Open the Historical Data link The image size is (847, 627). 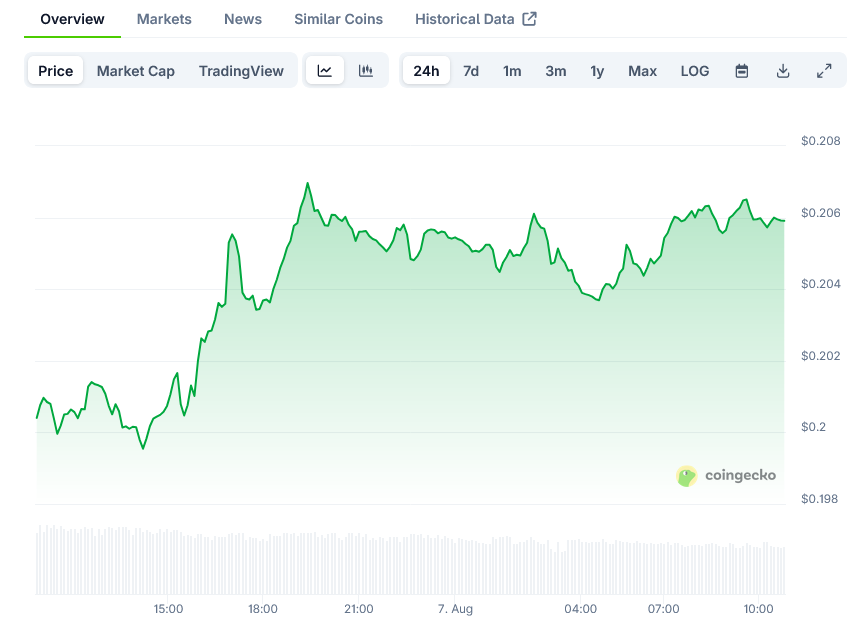(x=465, y=19)
